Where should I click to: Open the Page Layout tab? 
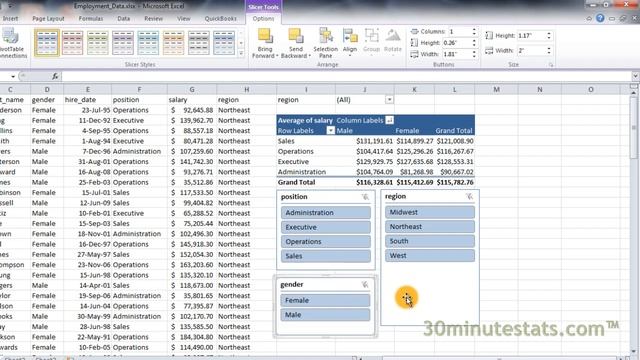(x=48, y=19)
